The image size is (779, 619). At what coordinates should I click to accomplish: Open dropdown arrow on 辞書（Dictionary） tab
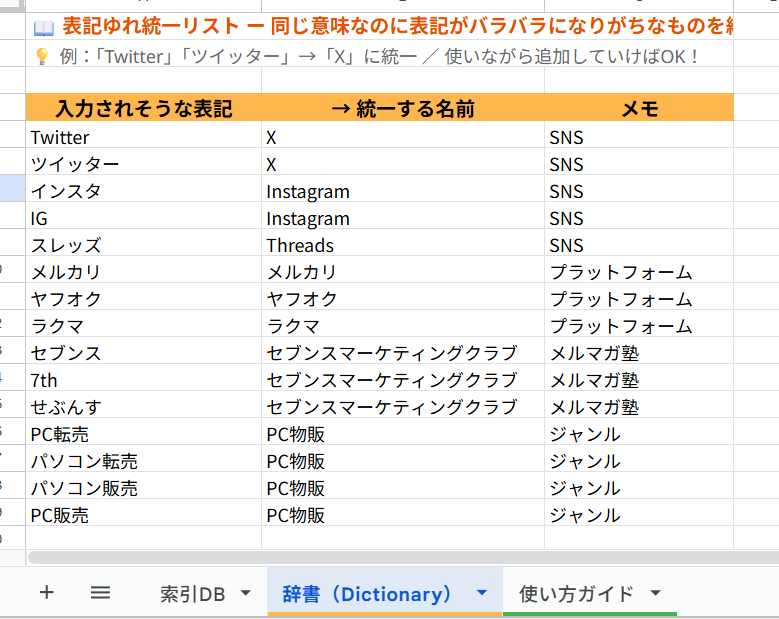482,593
